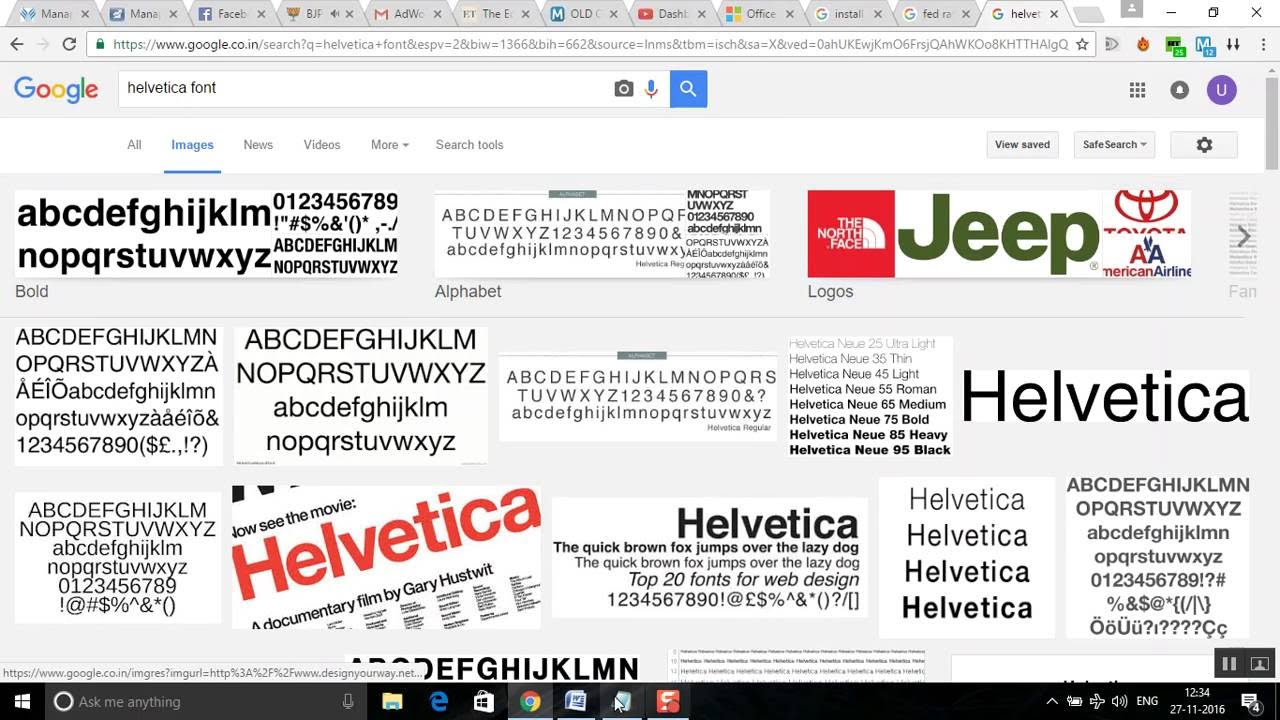Close the helvetica search browser tab

point(1054,14)
